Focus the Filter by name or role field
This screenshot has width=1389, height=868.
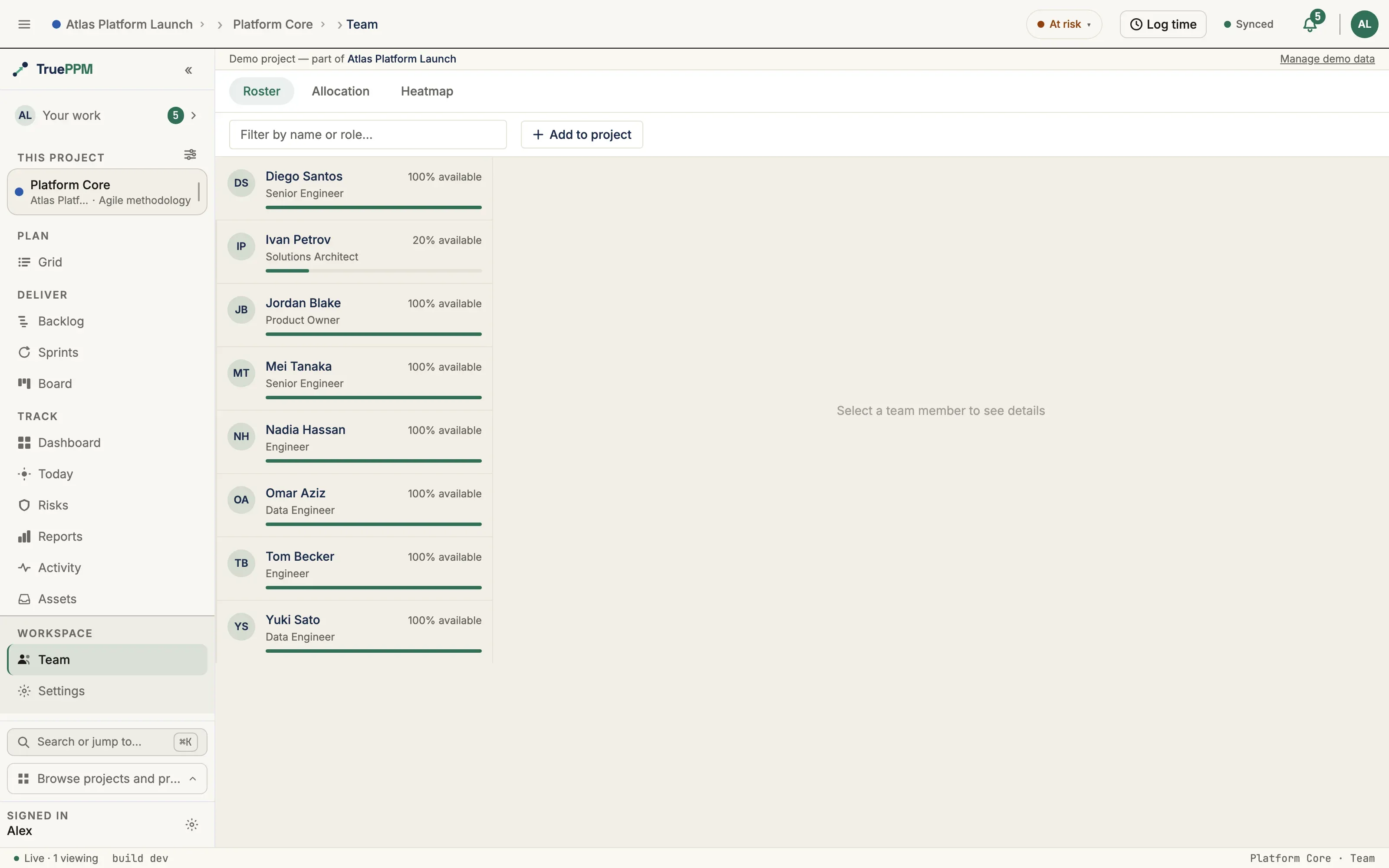click(368, 135)
